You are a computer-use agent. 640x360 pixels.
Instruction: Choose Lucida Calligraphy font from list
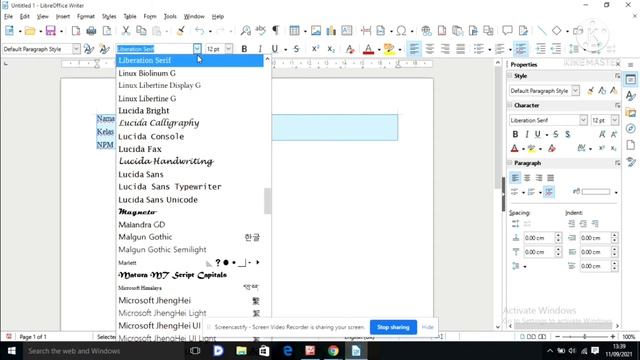190,123
